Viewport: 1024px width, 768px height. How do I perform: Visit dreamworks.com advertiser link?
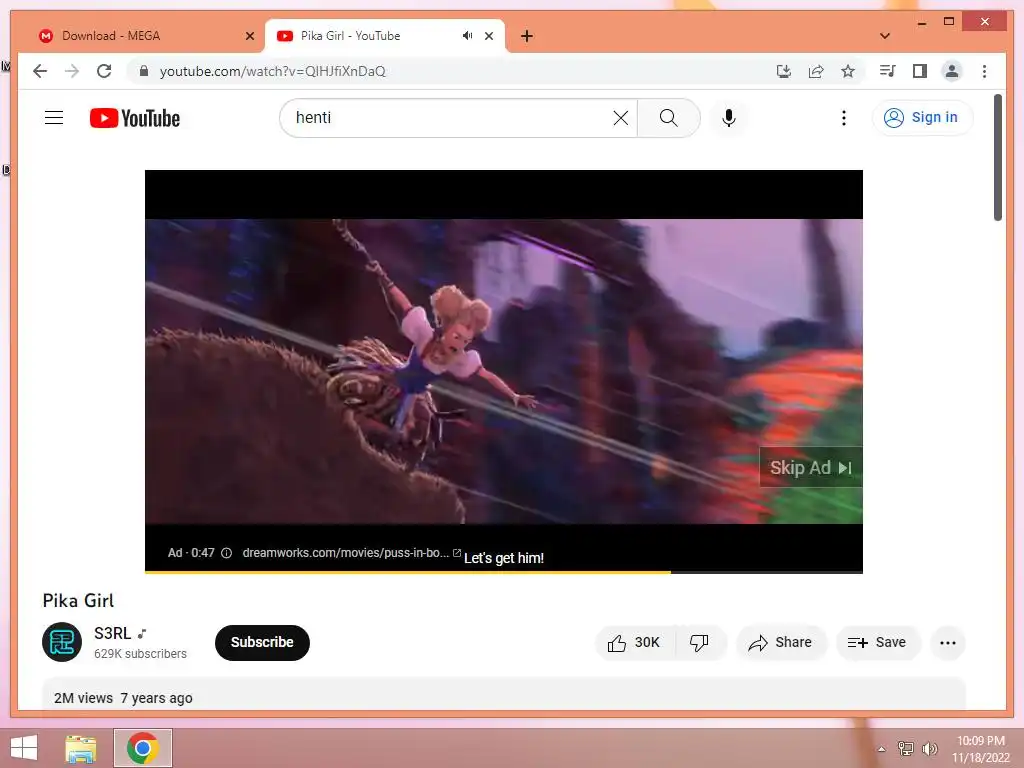pos(351,552)
